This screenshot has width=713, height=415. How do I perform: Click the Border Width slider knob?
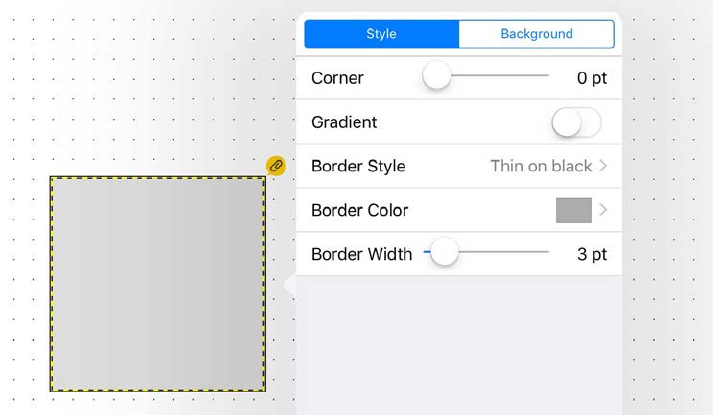[x=443, y=254]
